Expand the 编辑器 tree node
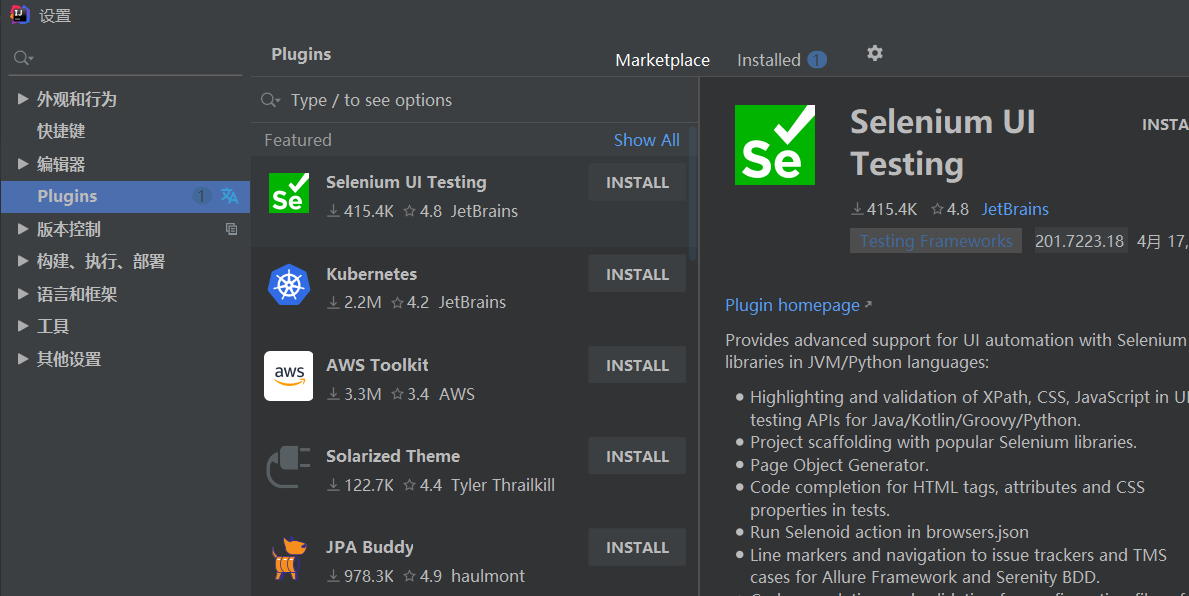This screenshot has height=596, width=1189. pyautogui.click(x=23, y=164)
